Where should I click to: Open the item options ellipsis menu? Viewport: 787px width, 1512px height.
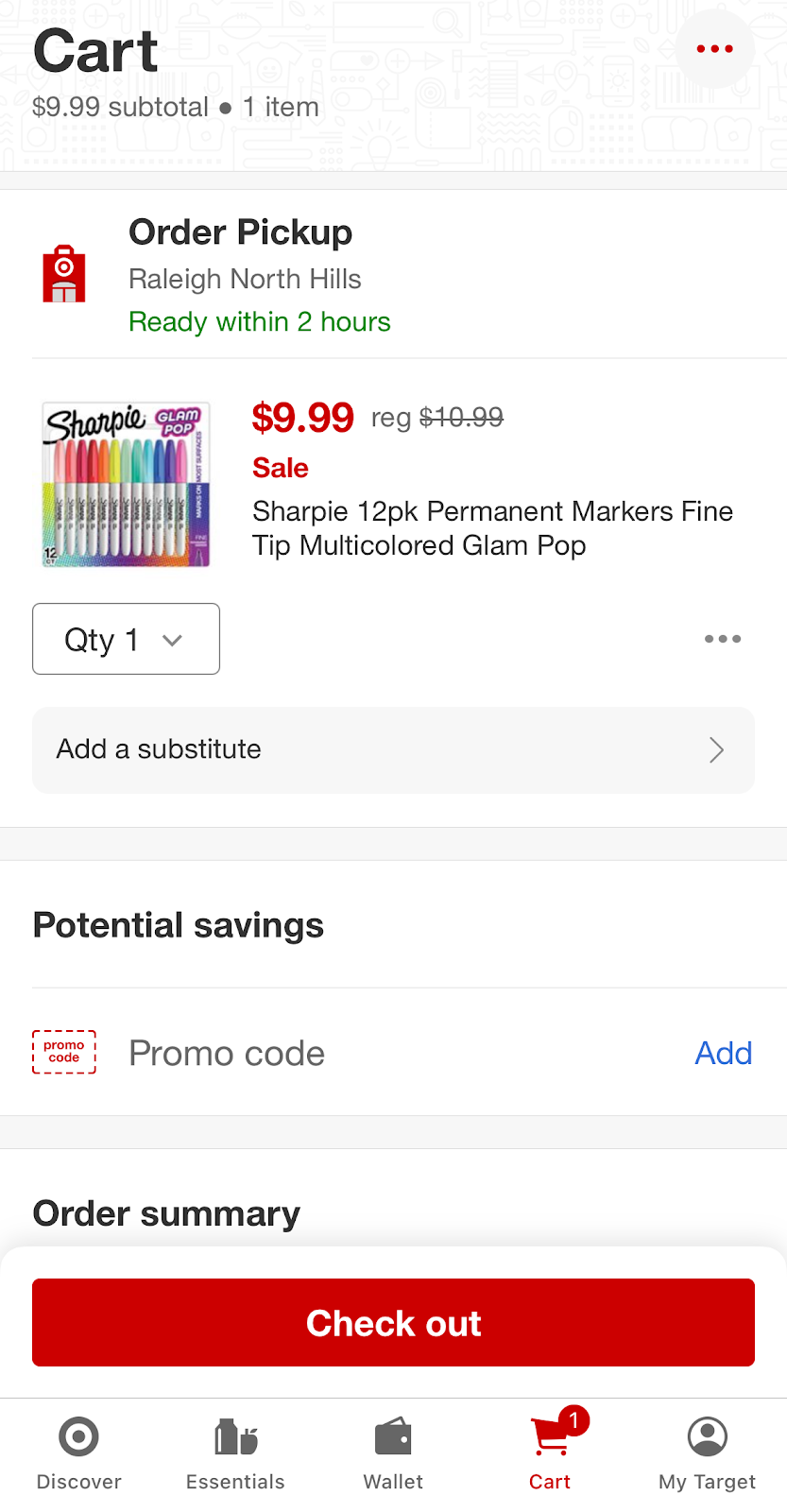click(722, 639)
